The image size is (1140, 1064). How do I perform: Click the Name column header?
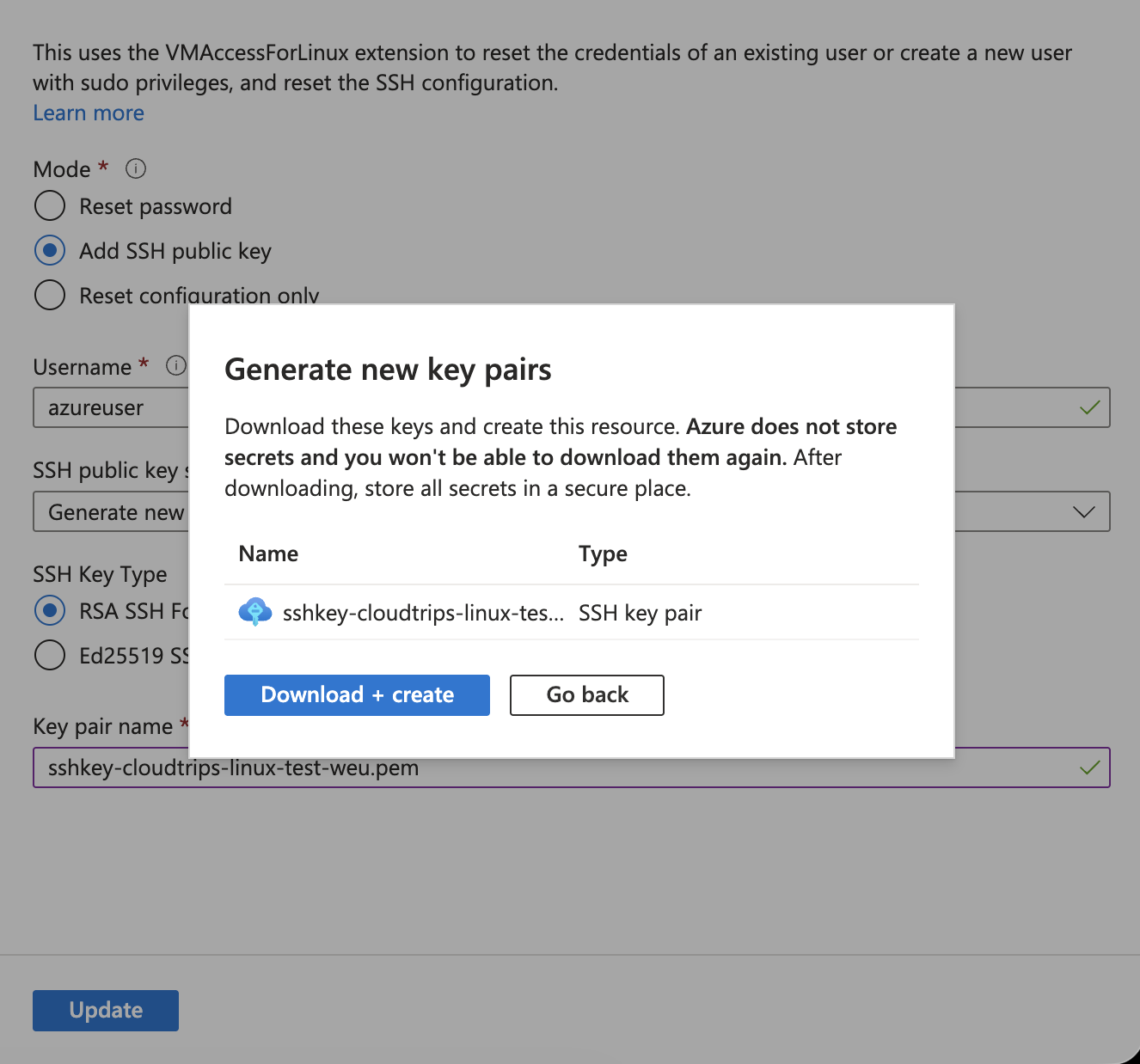pos(268,553)
